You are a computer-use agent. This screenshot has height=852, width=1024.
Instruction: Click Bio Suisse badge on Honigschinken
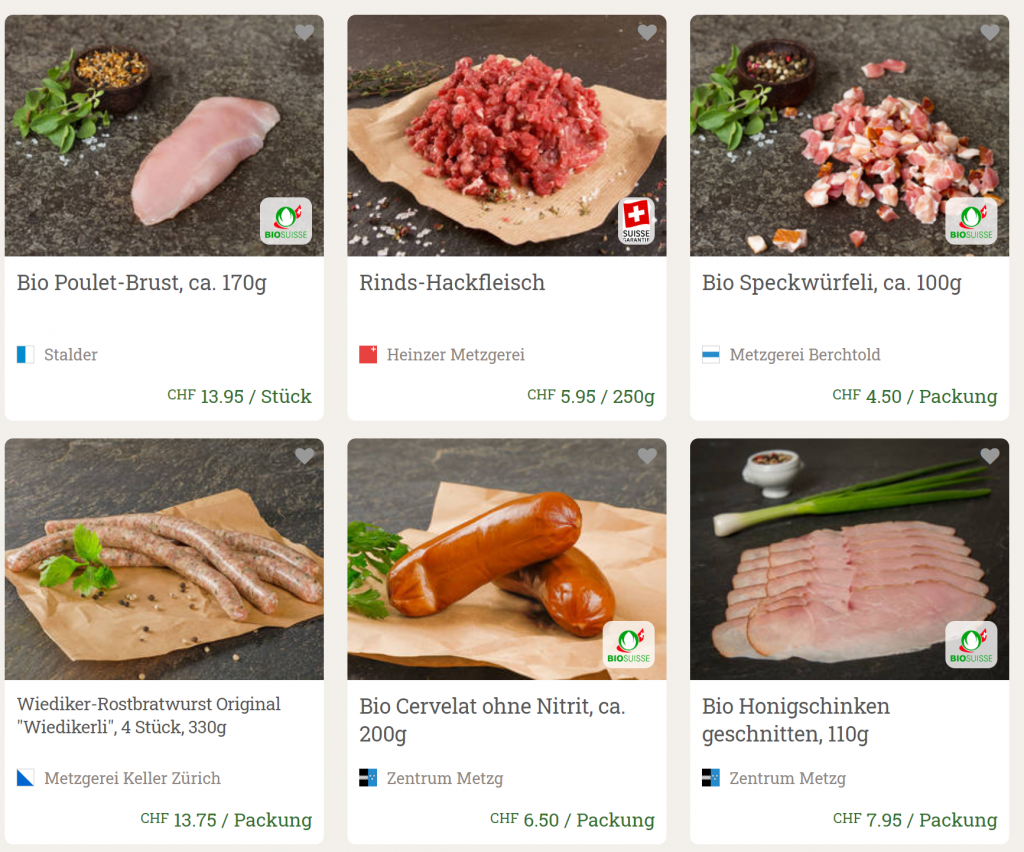coord(971,645)
